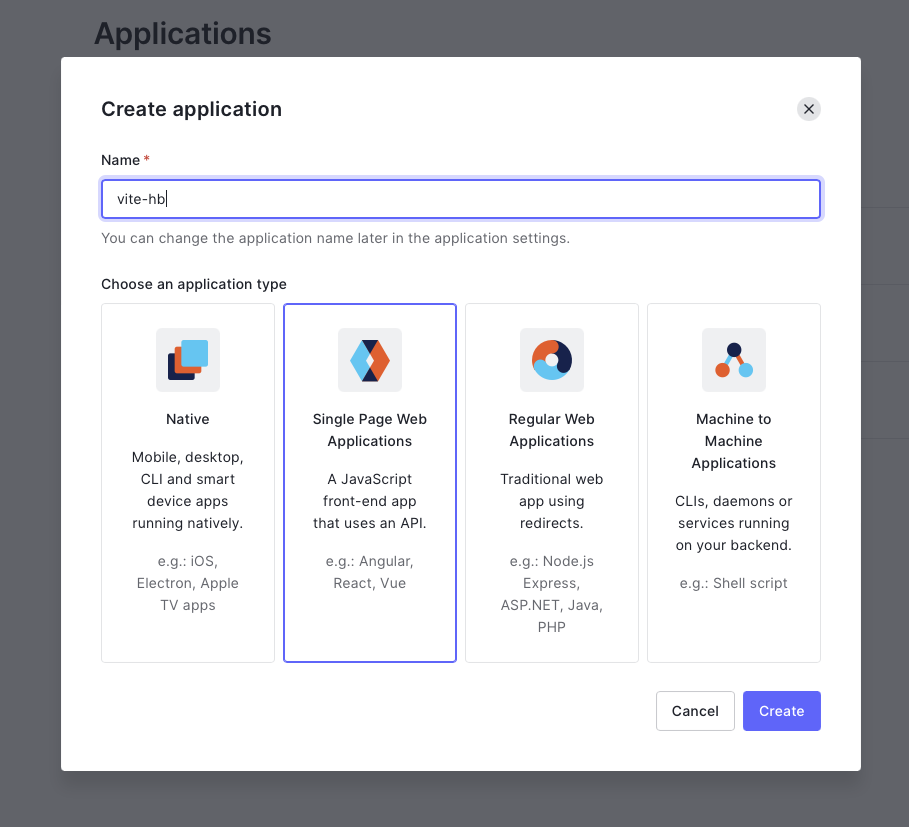
Task: Click the JavaScript front-end app description
Action: (x=369, y=501)
